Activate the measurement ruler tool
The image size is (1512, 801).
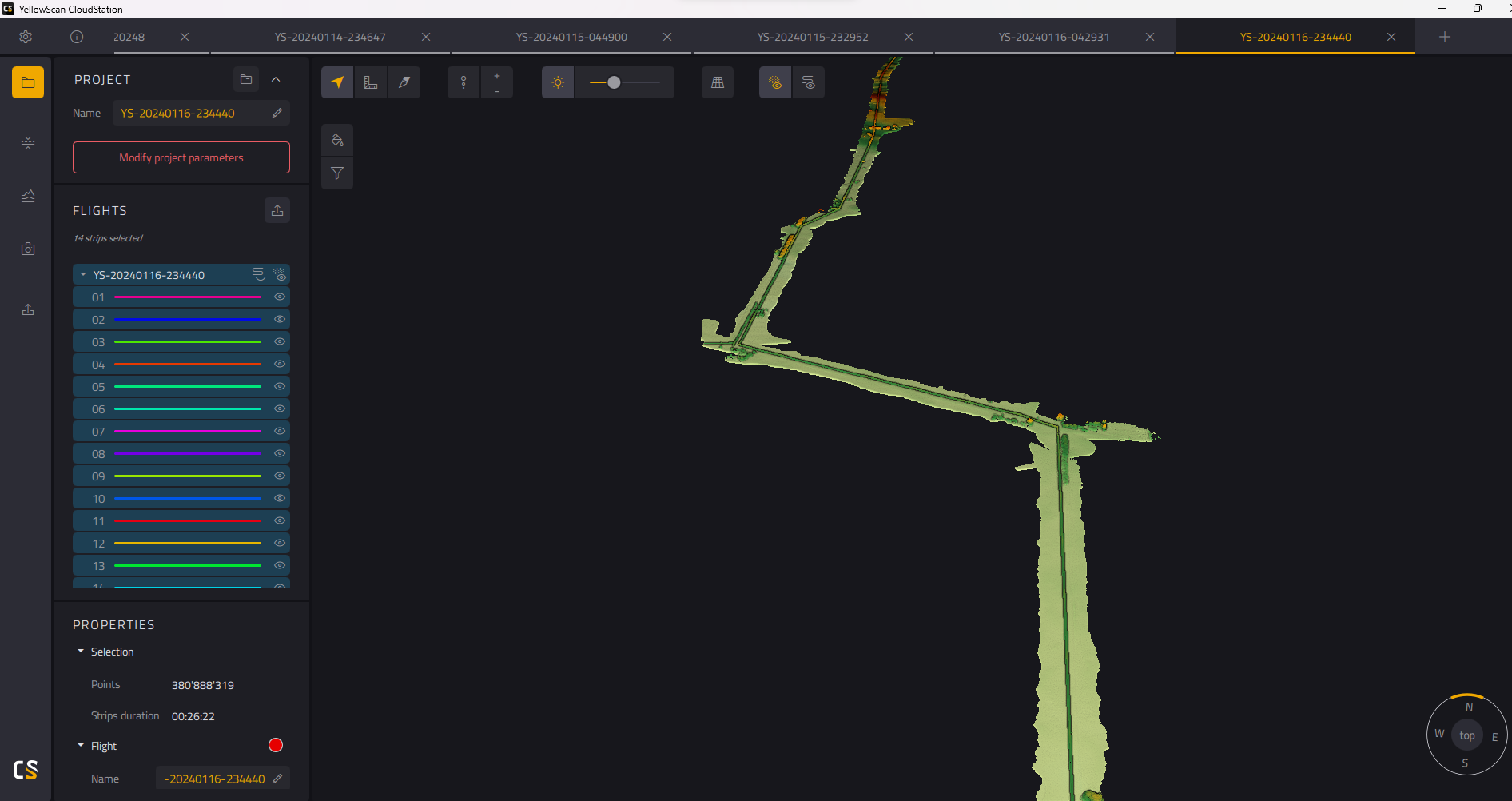tap(371, 82)
